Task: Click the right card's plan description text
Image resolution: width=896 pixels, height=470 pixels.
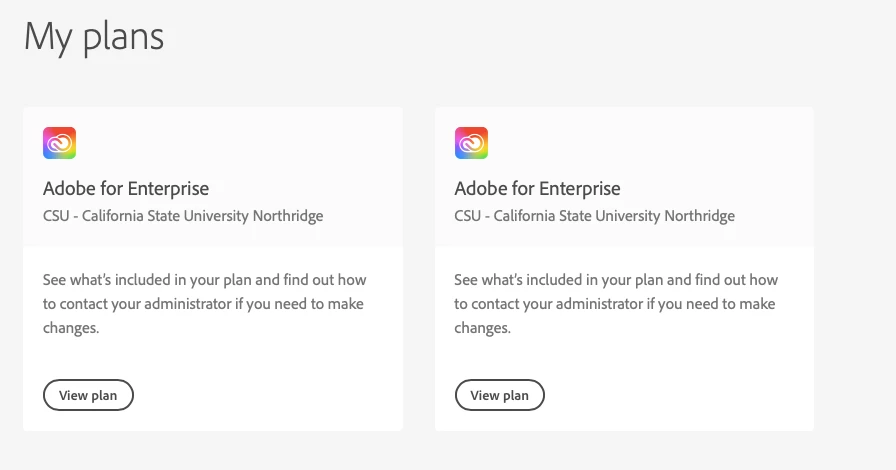Action: point(615,303)
